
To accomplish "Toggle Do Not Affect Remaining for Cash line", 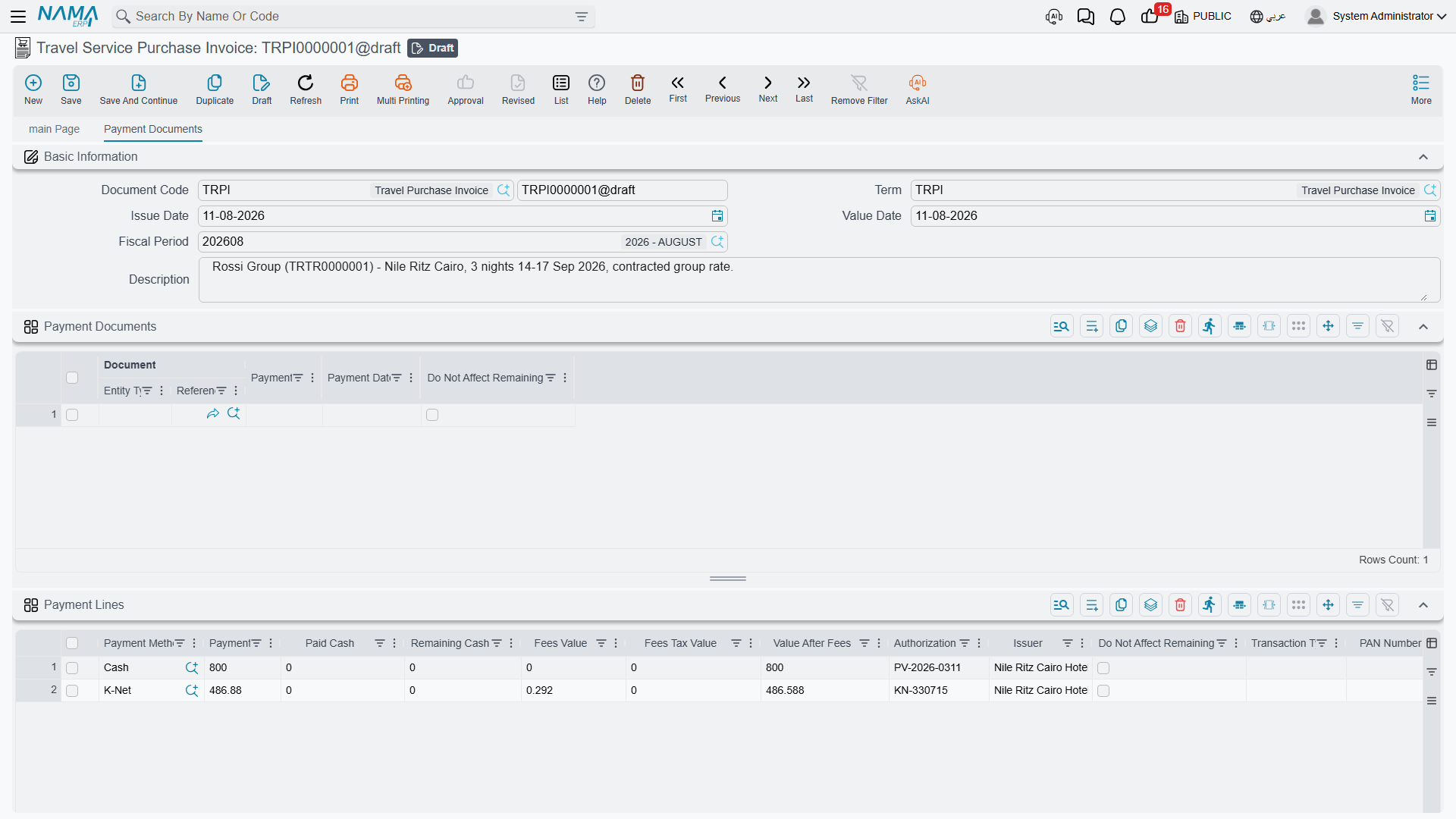I will pyautogui.click(x=1103, y=668).
